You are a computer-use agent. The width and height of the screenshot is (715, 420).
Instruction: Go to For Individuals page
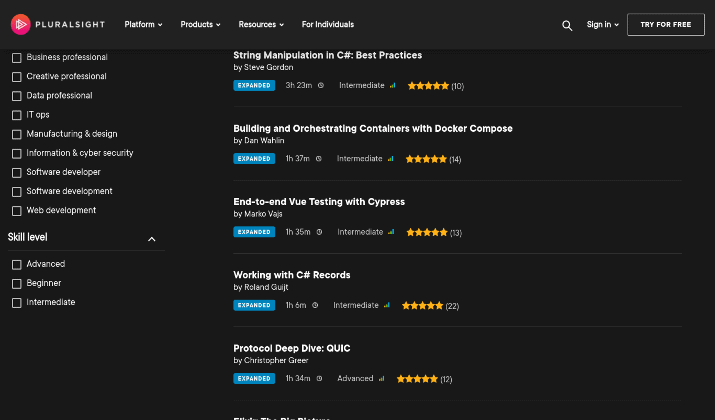tap(328, 25)
